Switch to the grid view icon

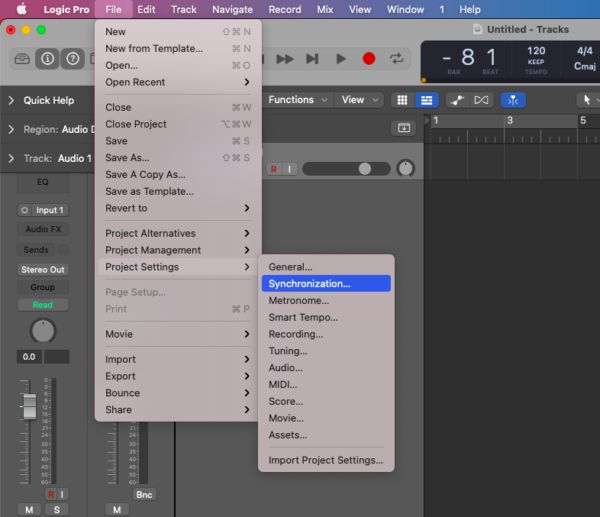pos(402,100)
